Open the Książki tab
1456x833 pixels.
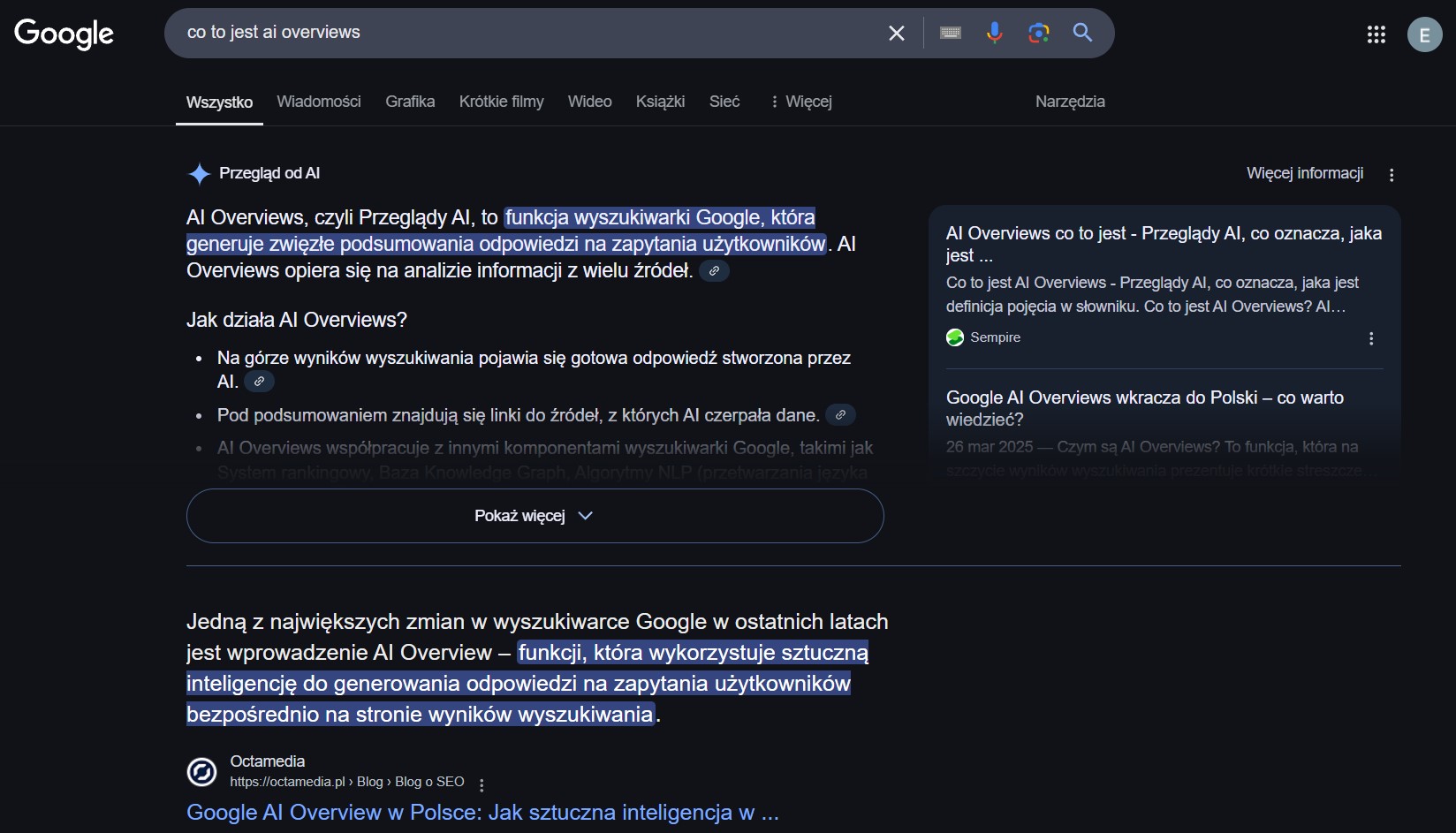660,102
